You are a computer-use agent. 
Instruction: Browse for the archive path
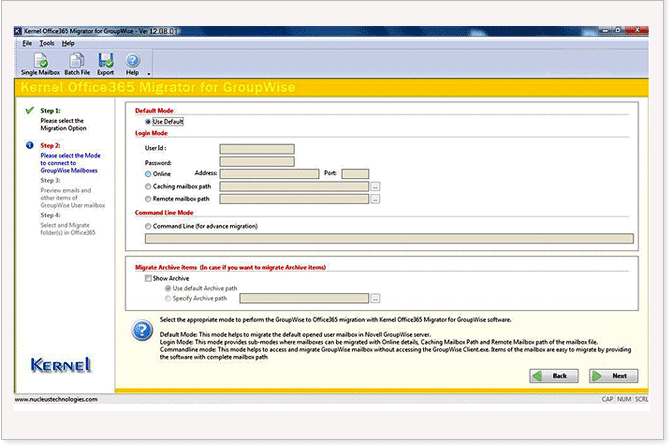(375, 299)
